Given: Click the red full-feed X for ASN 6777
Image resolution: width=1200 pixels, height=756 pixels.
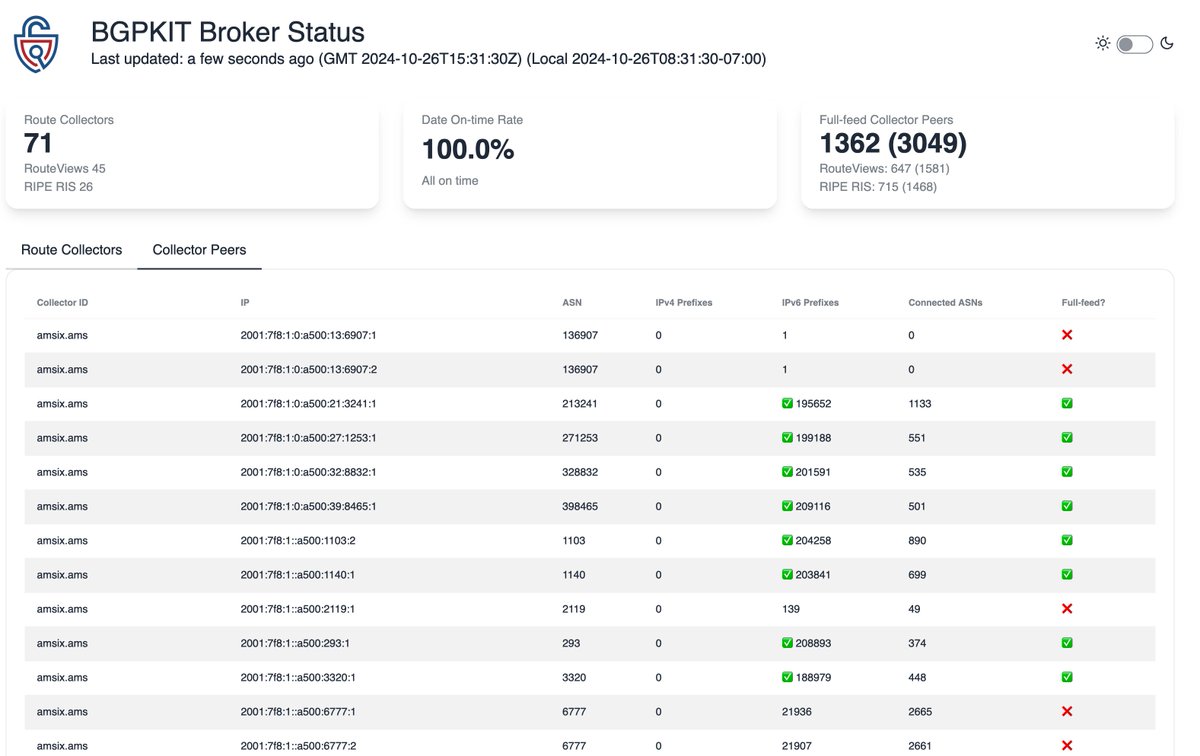Looking at the screenshot, I should (x=1066, y=711).
